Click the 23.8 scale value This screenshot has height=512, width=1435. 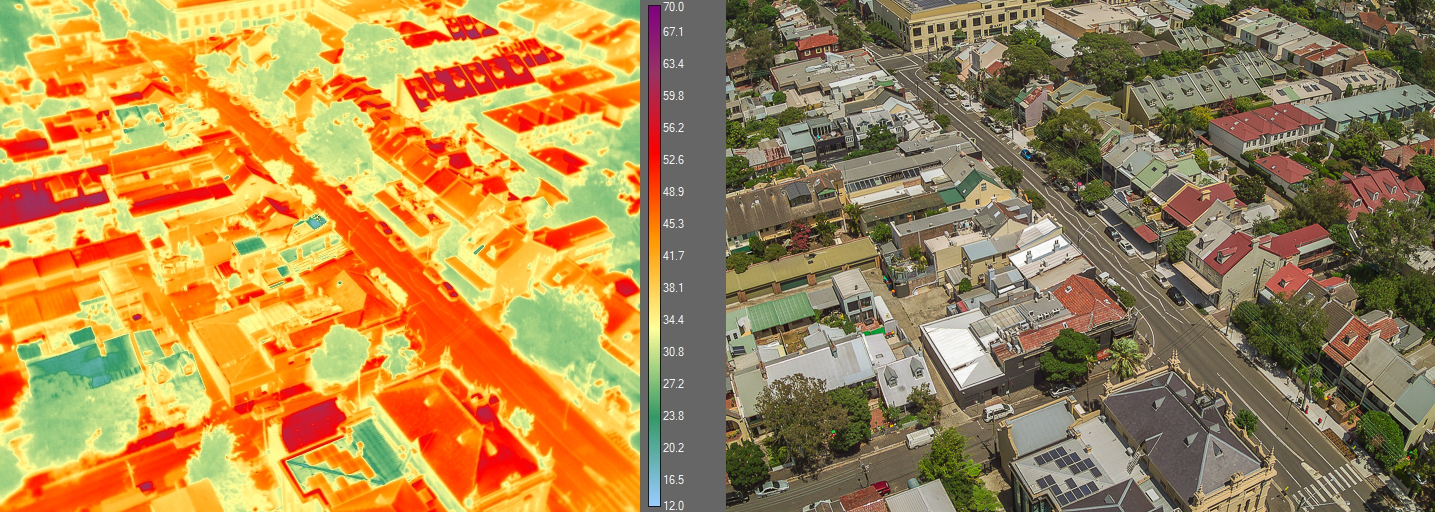point(673,416)
